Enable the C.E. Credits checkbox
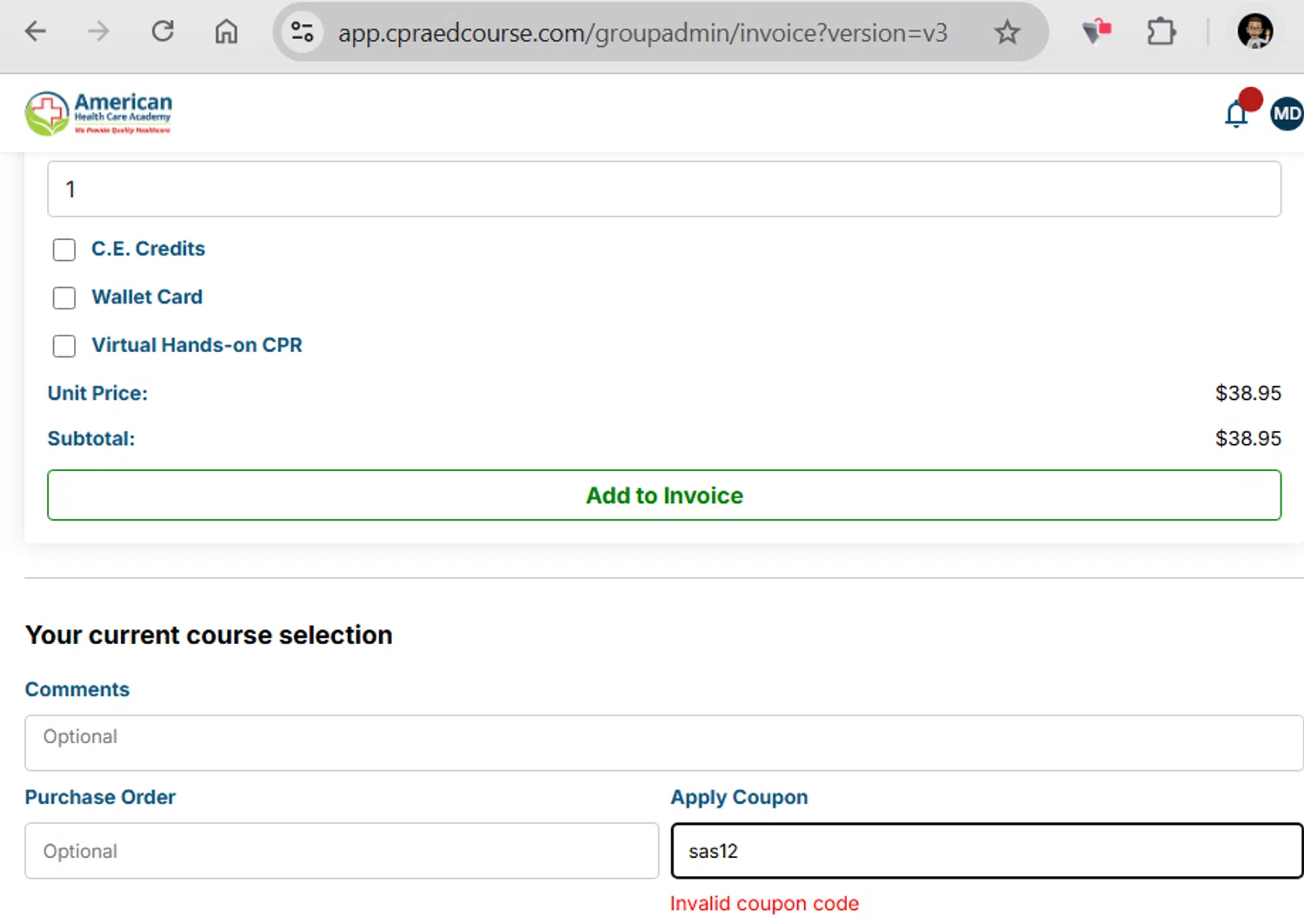 pos(64,249)
